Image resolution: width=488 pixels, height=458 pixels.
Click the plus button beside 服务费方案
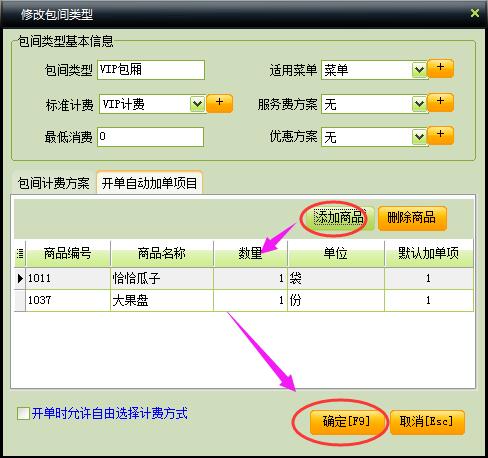tap(440, 102)
